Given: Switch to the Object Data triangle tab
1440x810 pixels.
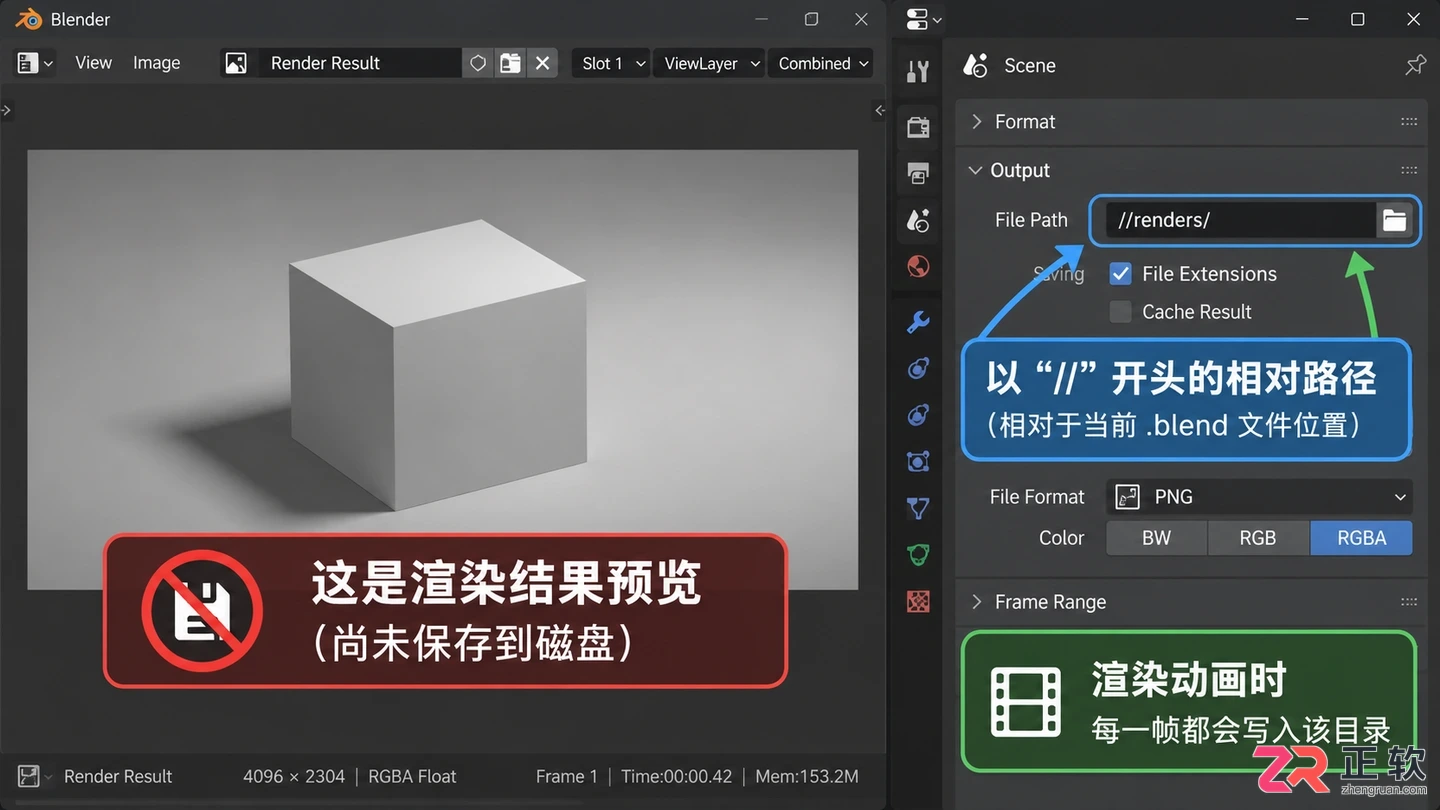Looking at the screenshot, I should pos(918,508).
